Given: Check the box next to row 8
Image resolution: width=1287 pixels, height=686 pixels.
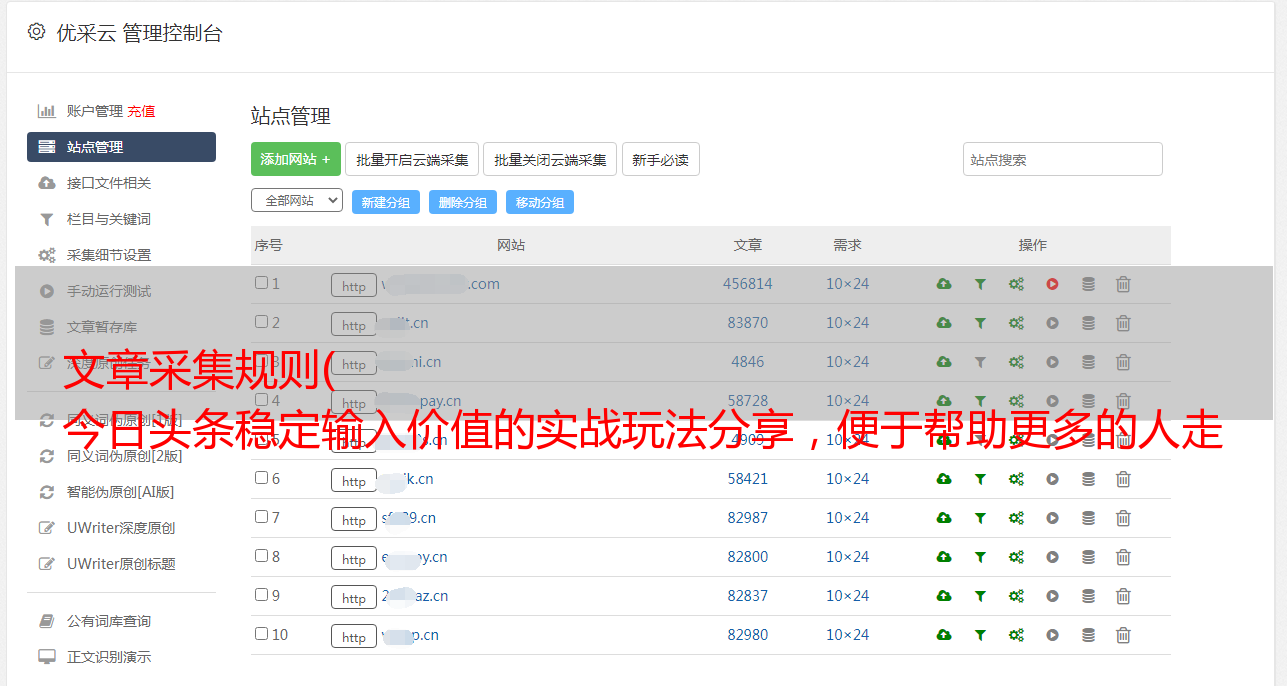Looking at the screenshot, I should click(261, 556).
